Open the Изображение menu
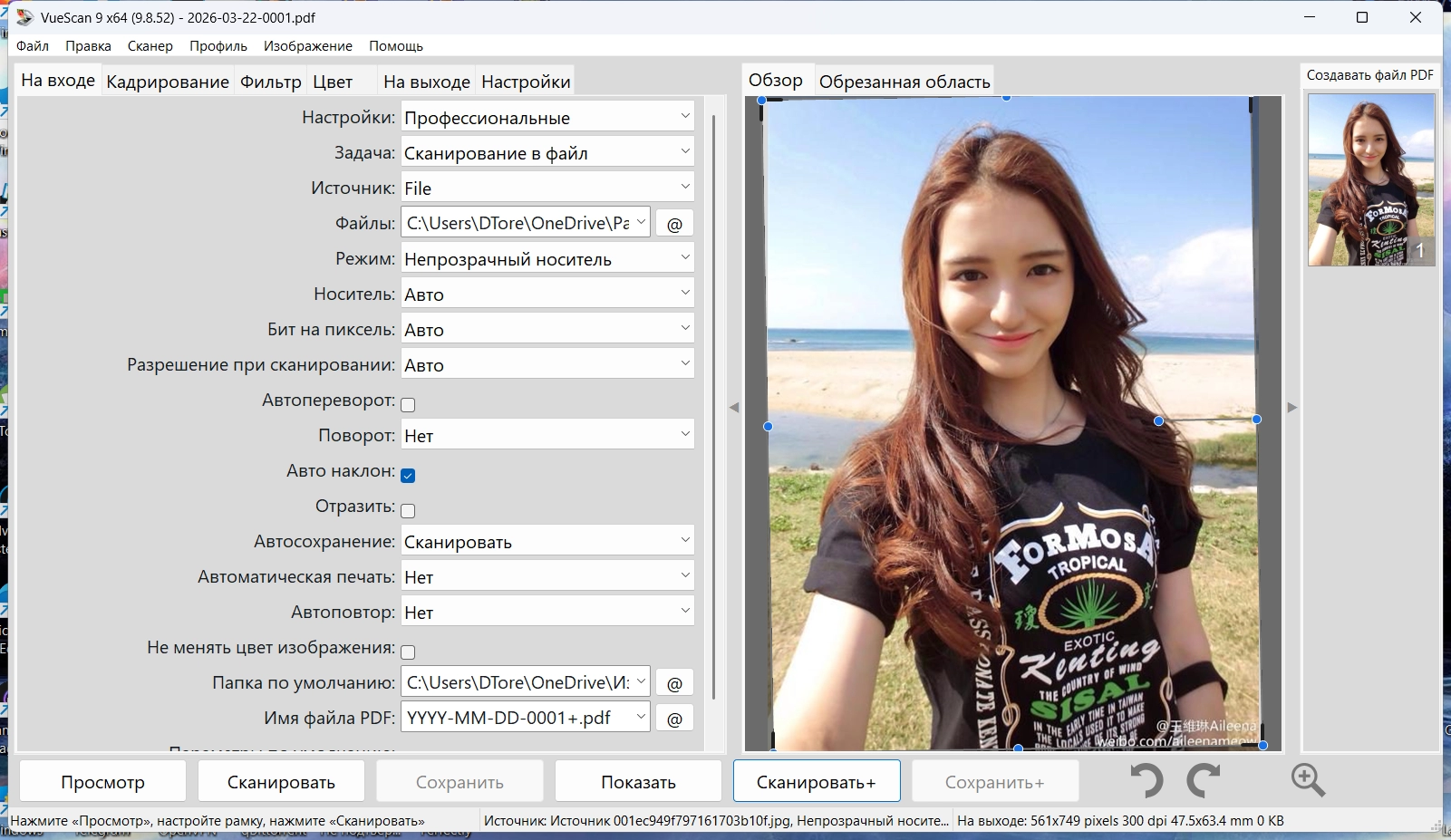 [307, 46]
